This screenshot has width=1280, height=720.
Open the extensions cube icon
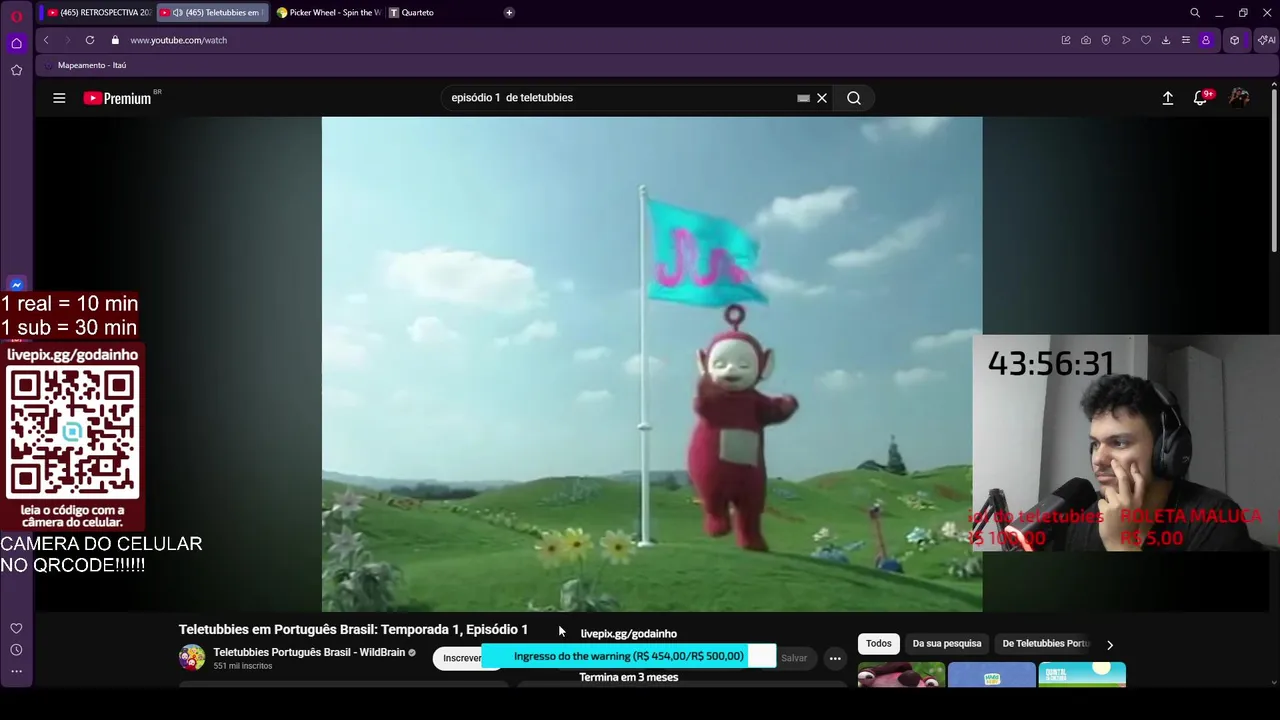pyautogui.click(x=1235, y=40)
